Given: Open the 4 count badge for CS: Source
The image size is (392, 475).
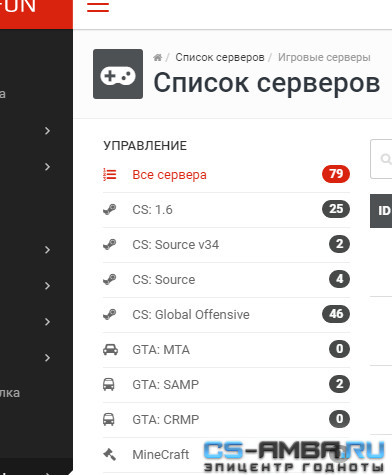Looking at the screenshot, I should (x=339, y=279).
